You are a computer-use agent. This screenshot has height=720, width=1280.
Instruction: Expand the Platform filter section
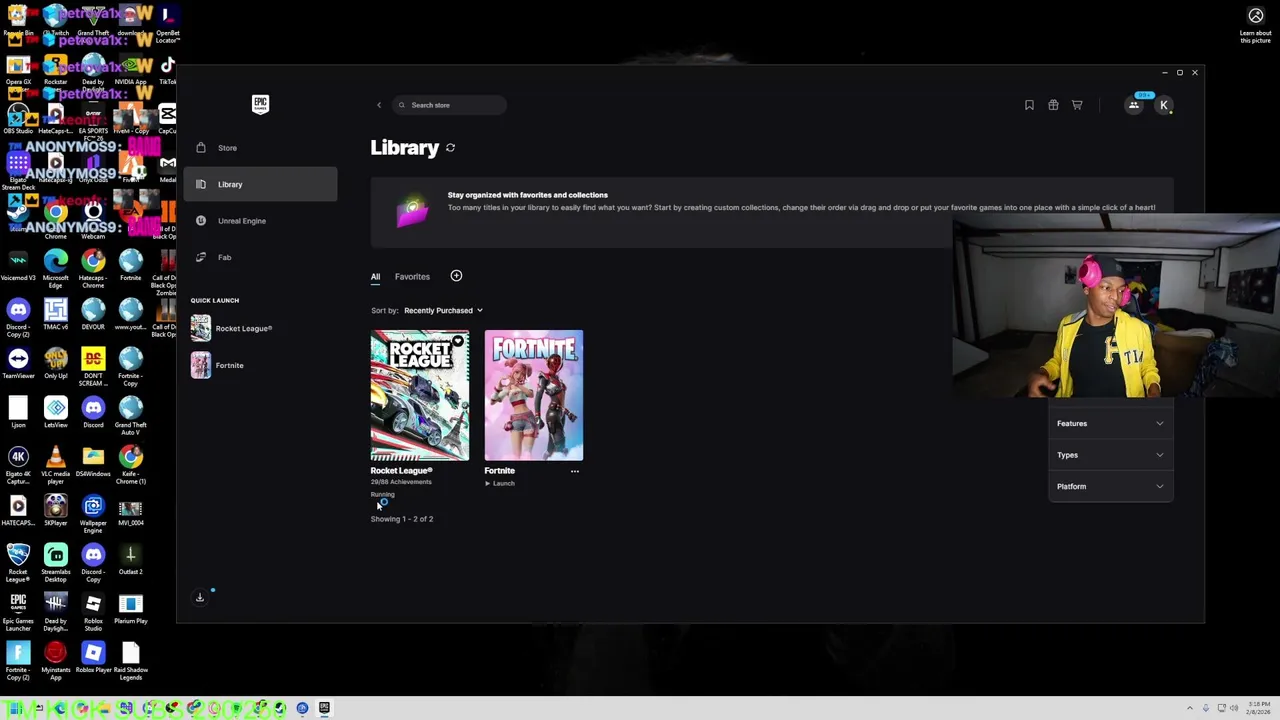pyautogui.click(x=1110, y=486)
